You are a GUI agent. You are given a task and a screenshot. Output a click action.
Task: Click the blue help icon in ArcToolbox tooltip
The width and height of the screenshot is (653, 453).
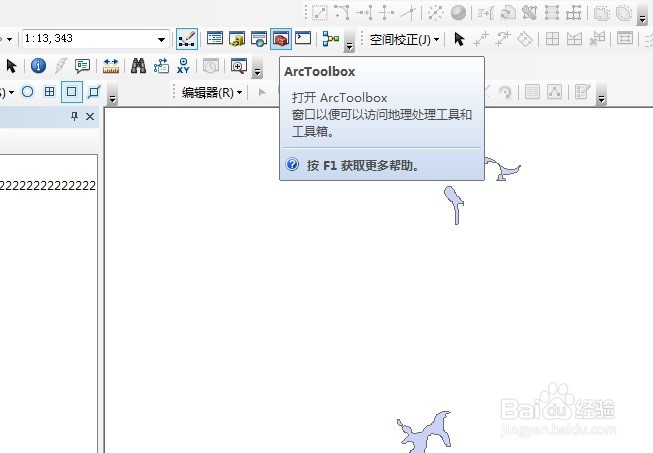(292, 164)
